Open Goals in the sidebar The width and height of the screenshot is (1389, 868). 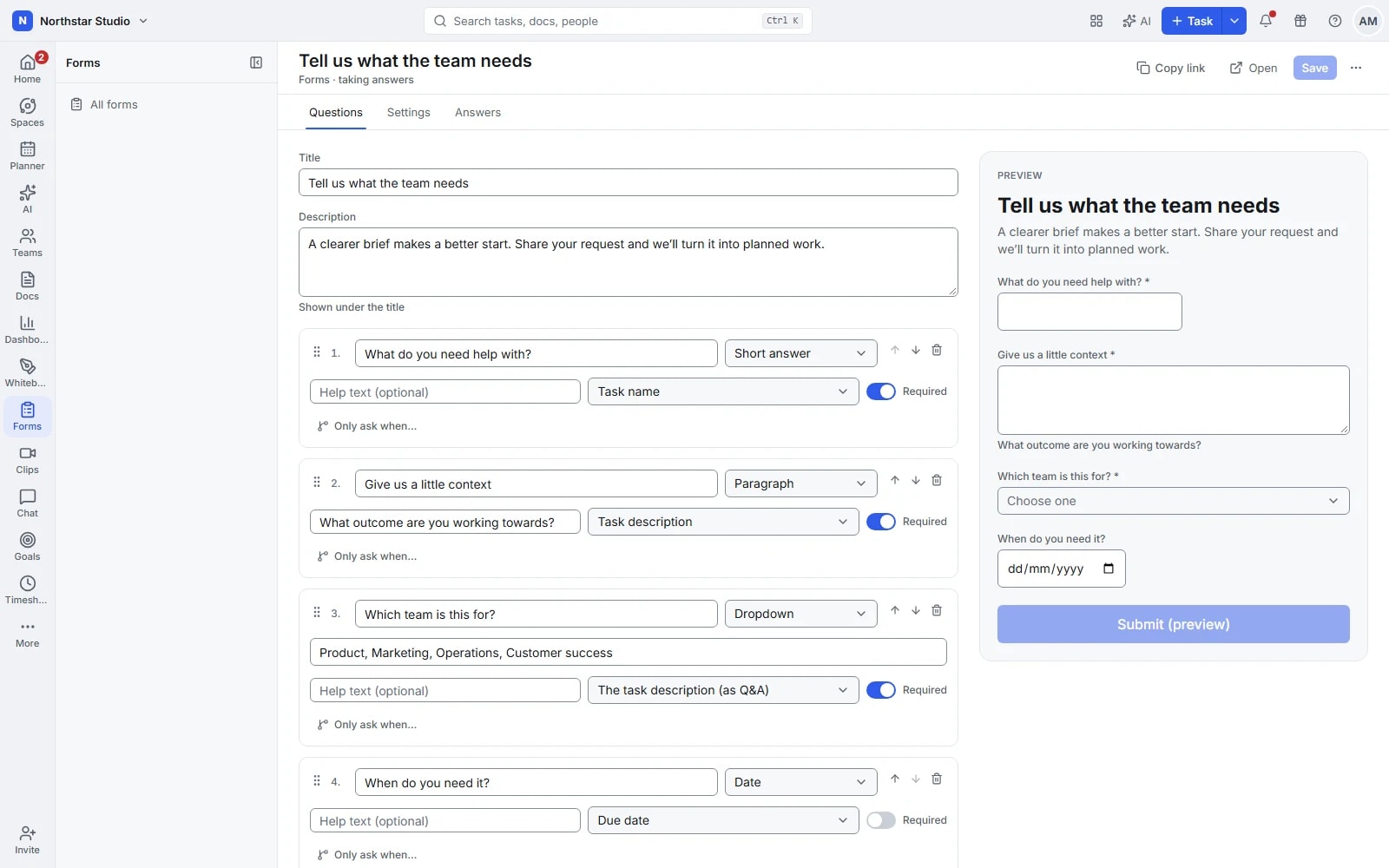27,546
